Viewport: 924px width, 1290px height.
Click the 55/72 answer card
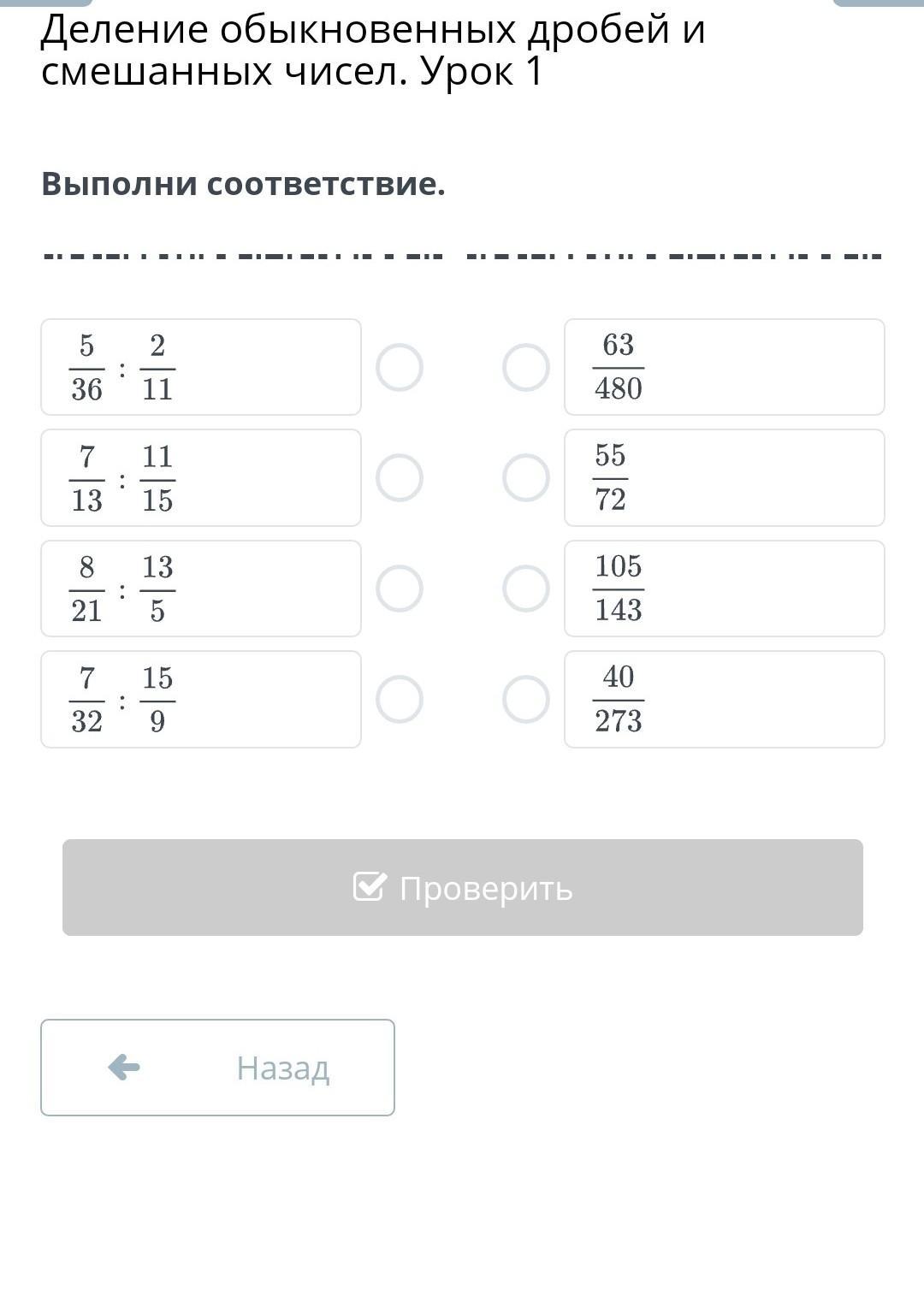click(x=724, y=477)
